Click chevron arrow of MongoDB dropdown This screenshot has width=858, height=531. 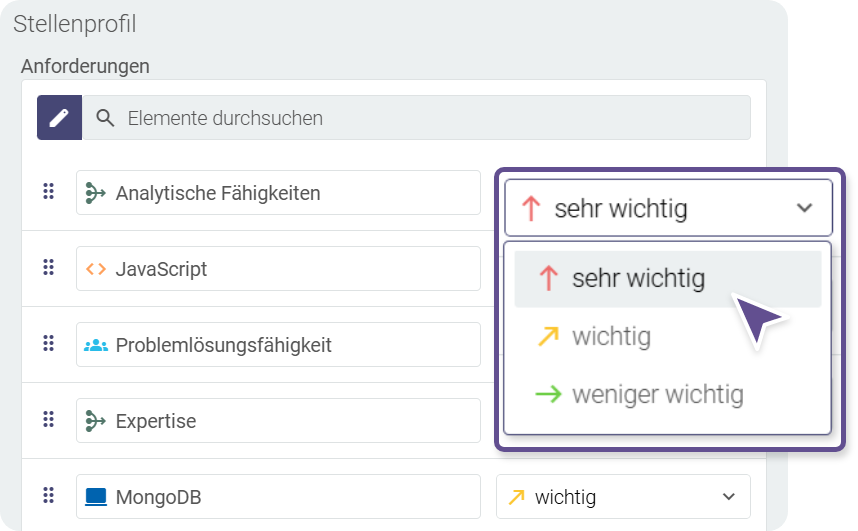[x=728, y=497]
